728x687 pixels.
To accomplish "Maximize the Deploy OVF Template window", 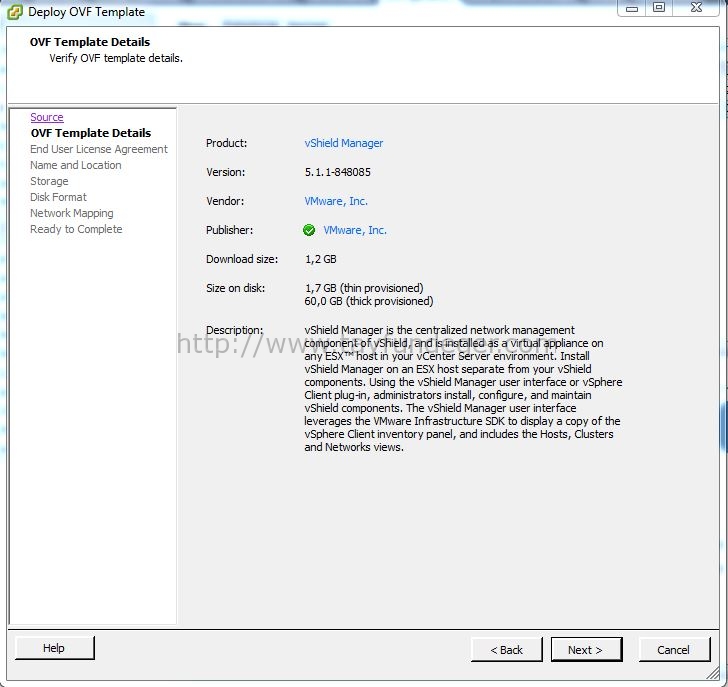I will tap(658, 8).
